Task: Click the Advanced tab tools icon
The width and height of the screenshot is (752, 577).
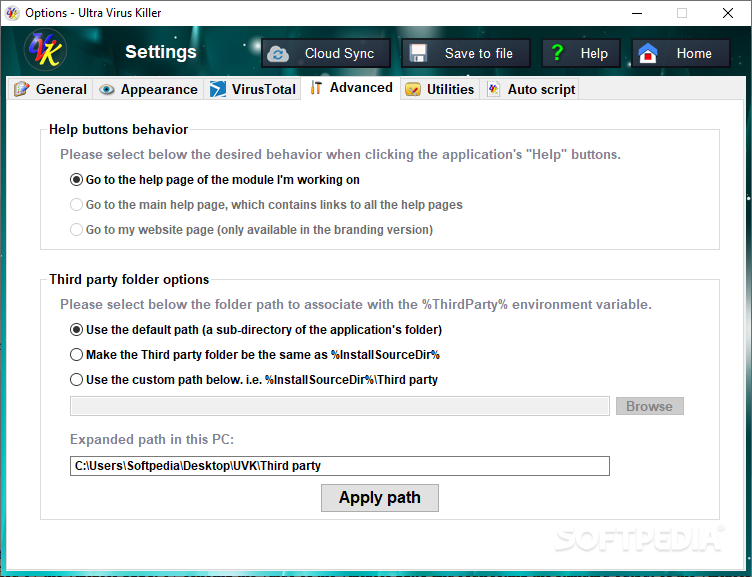Action: coord(316,88)
